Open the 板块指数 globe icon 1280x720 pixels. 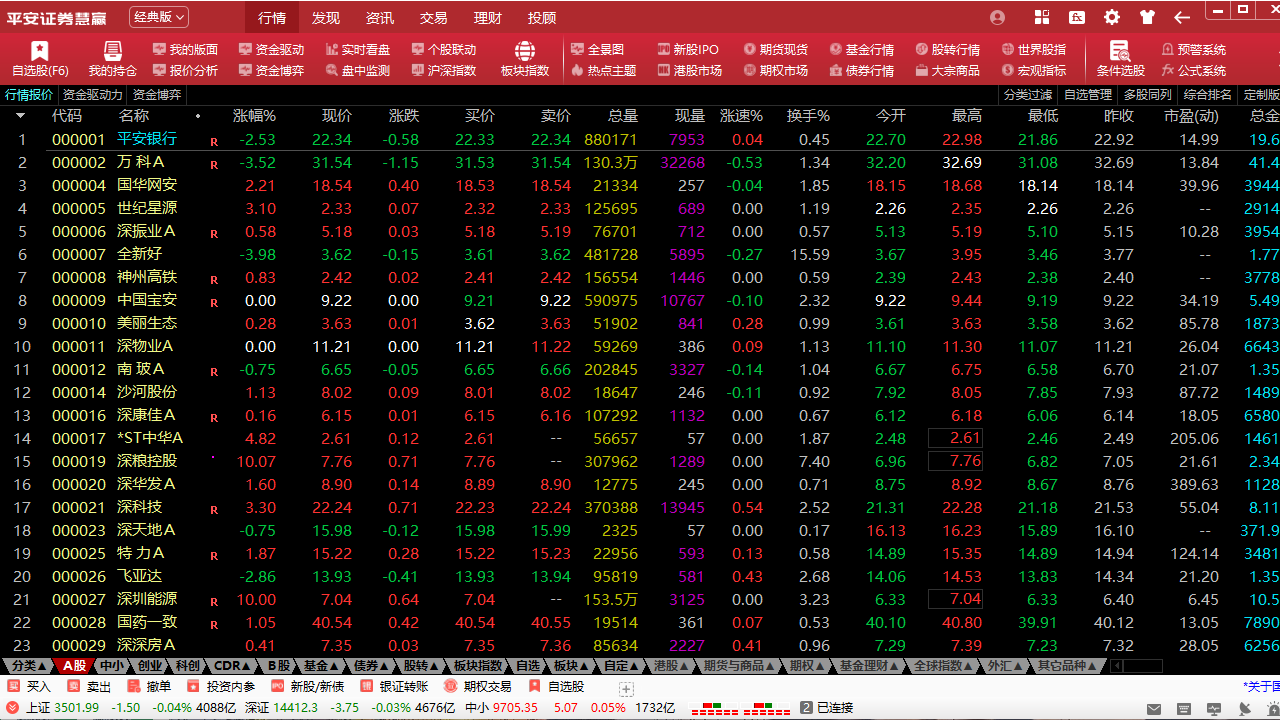[x=525, y=59]
